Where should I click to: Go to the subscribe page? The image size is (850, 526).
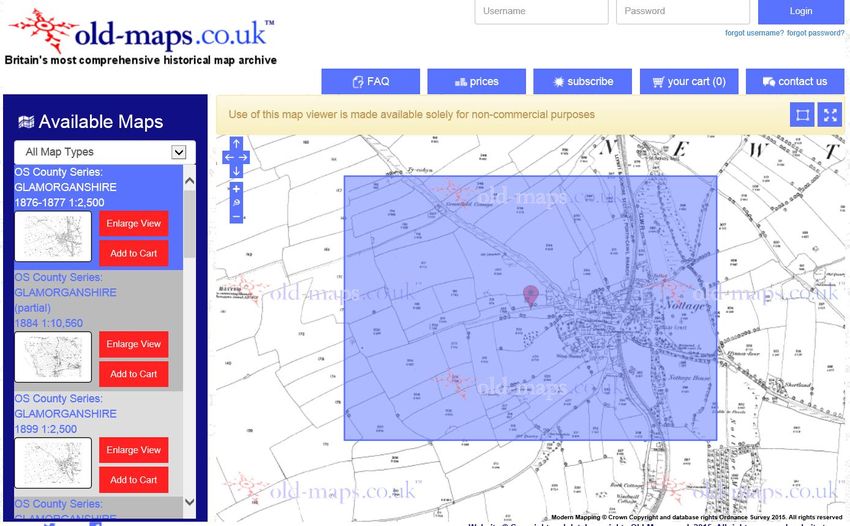582,81
